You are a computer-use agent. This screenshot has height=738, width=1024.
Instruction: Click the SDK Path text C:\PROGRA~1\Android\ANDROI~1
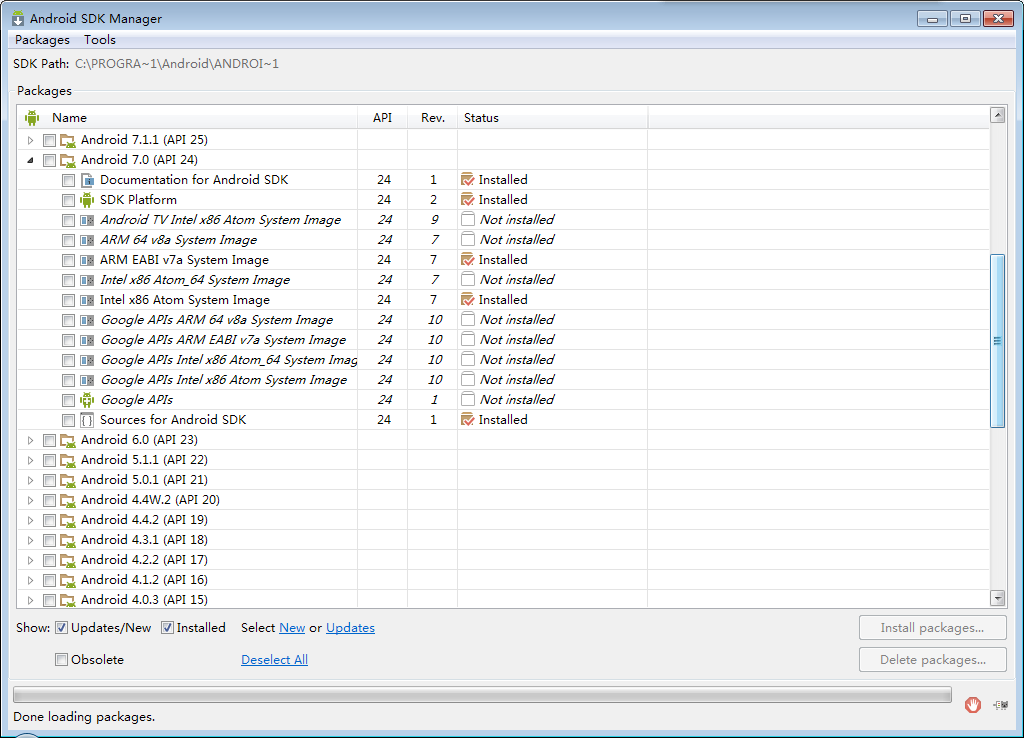[x=177, y=64]
